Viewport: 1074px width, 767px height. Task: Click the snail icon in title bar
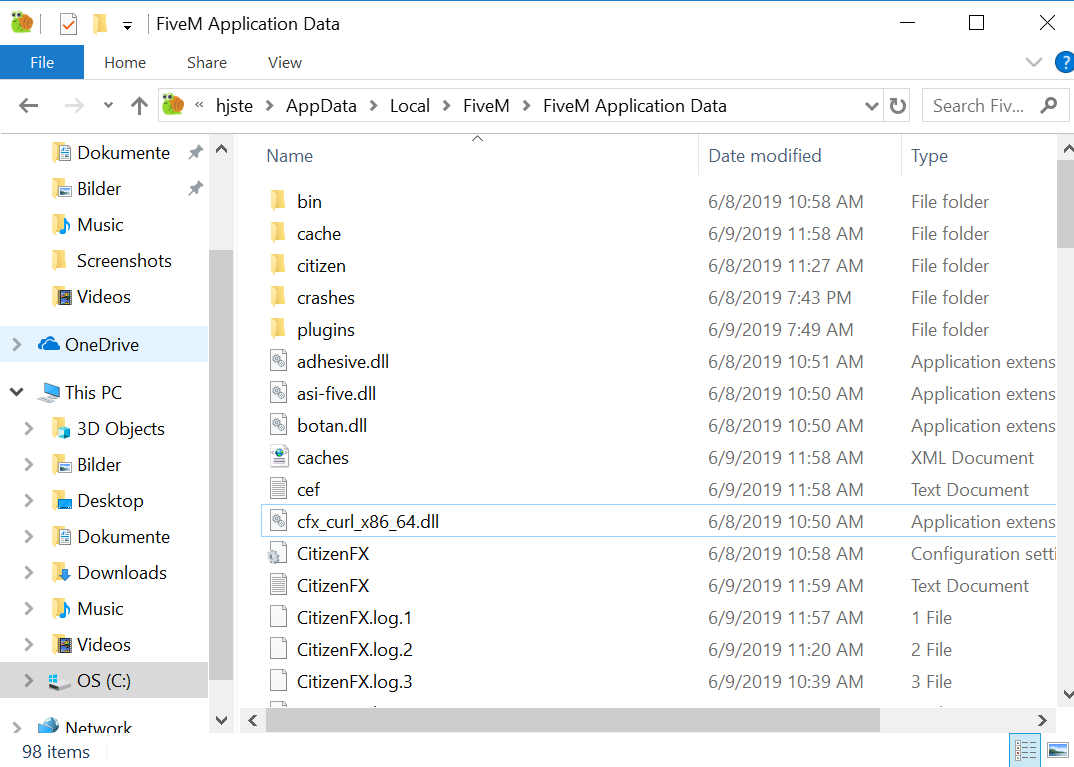22,23
